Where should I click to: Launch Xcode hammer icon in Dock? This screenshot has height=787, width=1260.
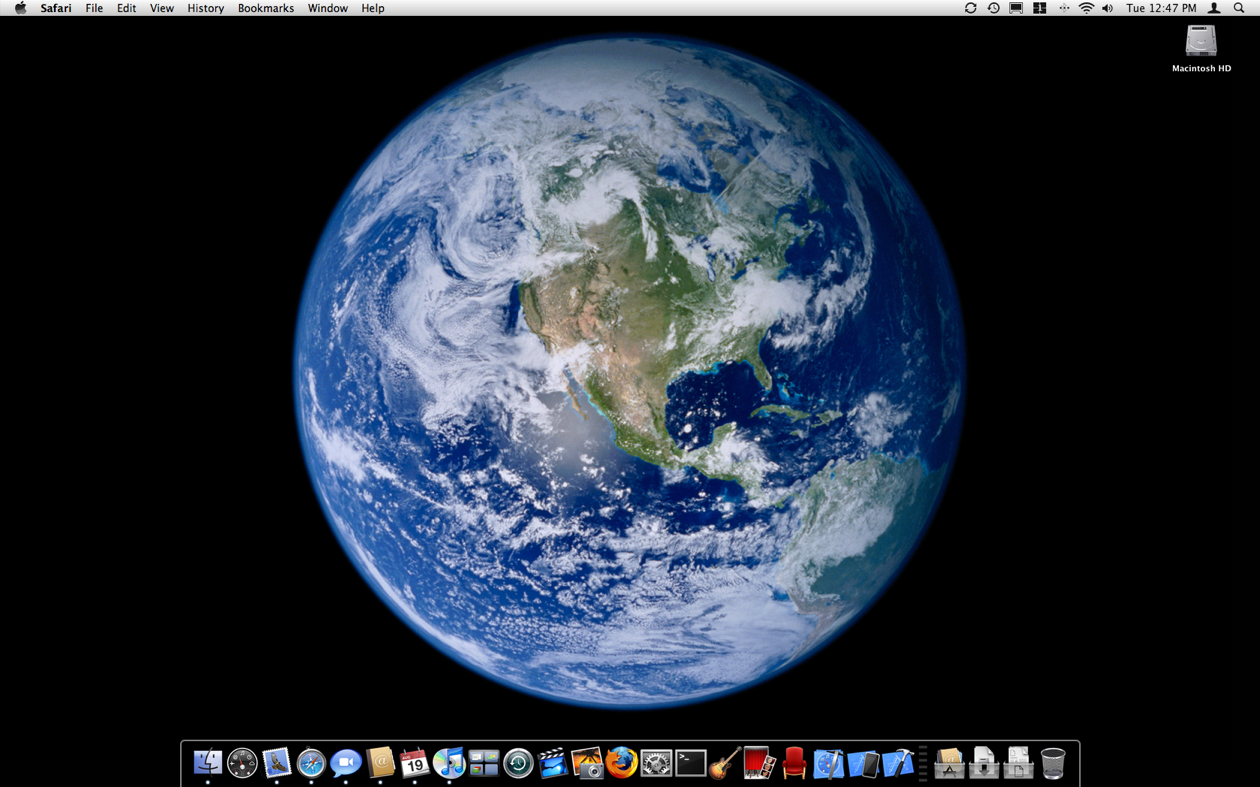(x=898, y=763)
